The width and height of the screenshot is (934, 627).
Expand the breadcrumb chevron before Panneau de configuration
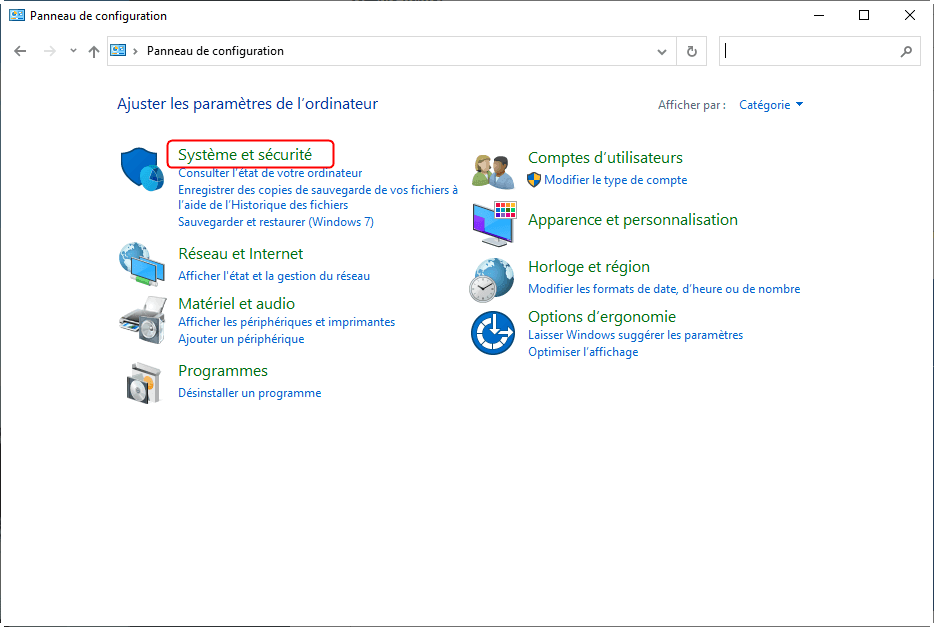point(135,51)
